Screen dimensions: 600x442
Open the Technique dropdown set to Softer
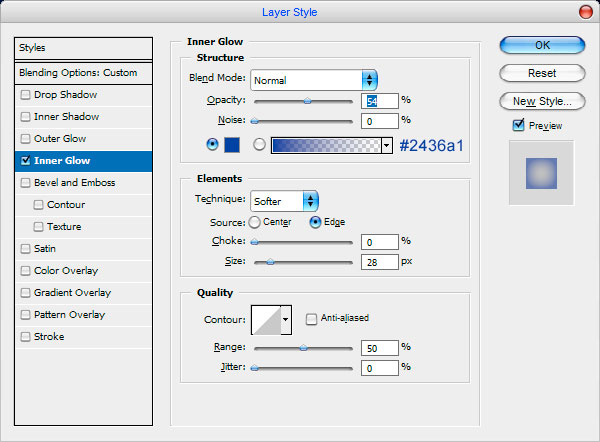[x=284, y=201]
